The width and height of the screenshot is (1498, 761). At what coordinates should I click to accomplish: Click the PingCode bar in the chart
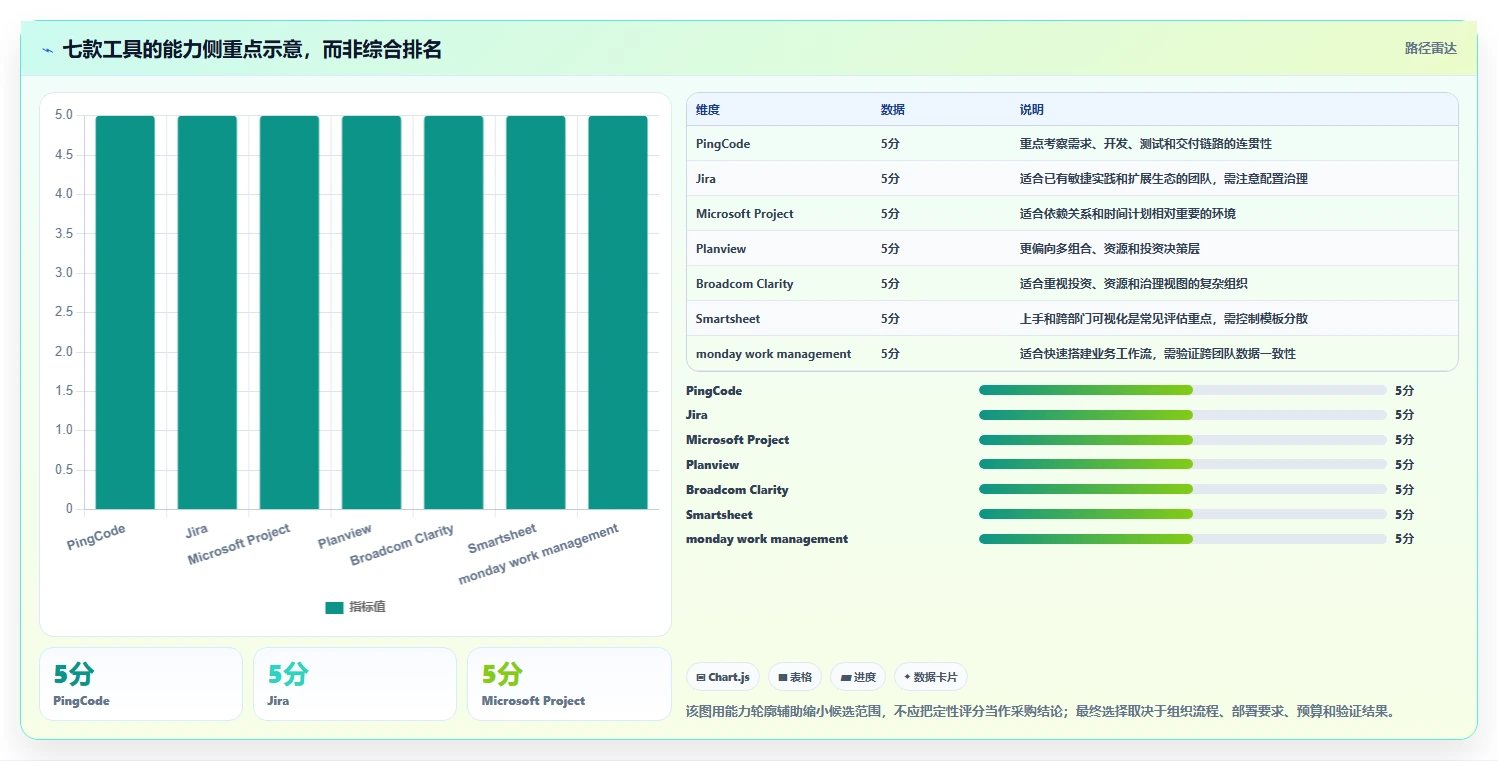point(125,312)
